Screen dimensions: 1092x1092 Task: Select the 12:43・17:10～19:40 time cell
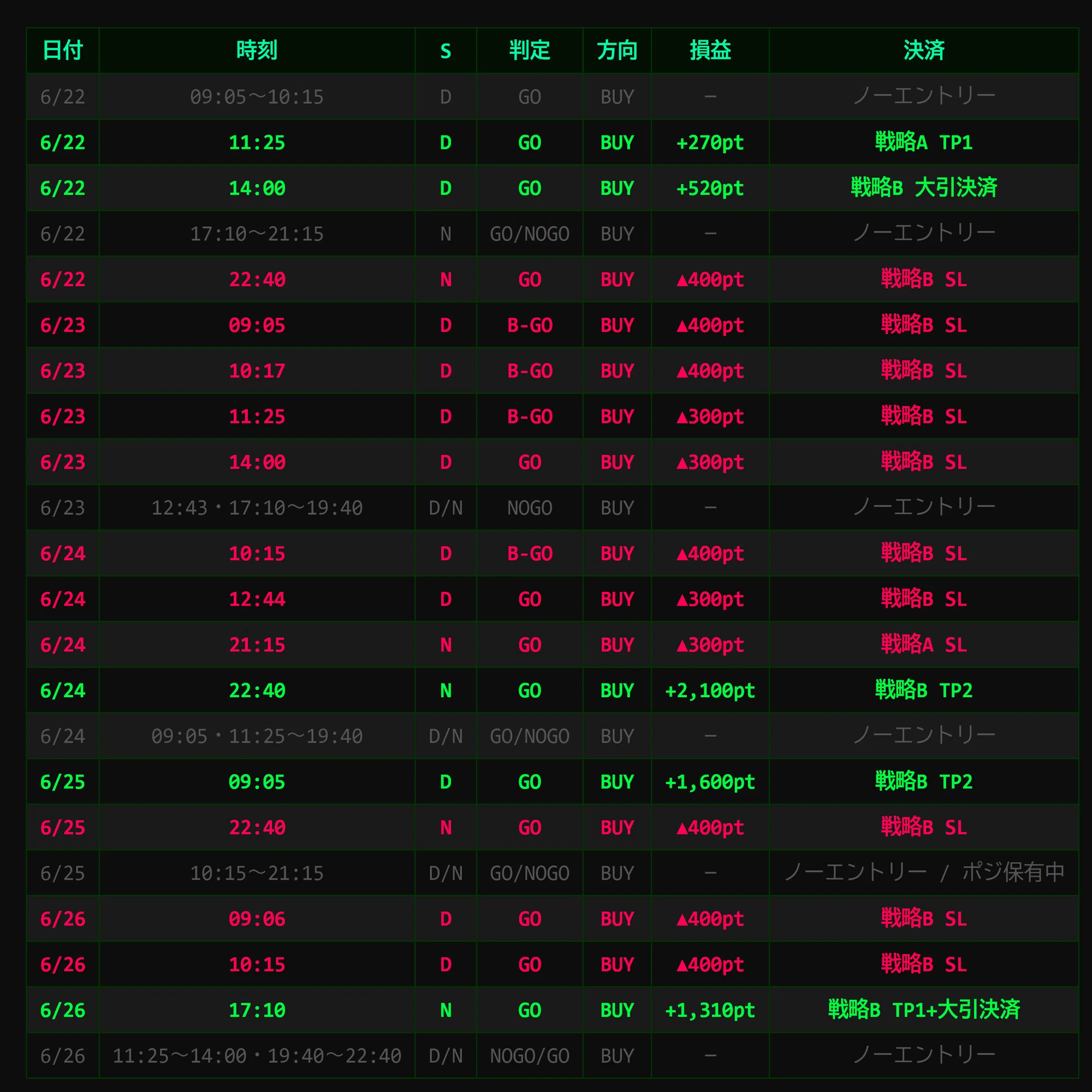pyautogui.click(x=257, y=508)
